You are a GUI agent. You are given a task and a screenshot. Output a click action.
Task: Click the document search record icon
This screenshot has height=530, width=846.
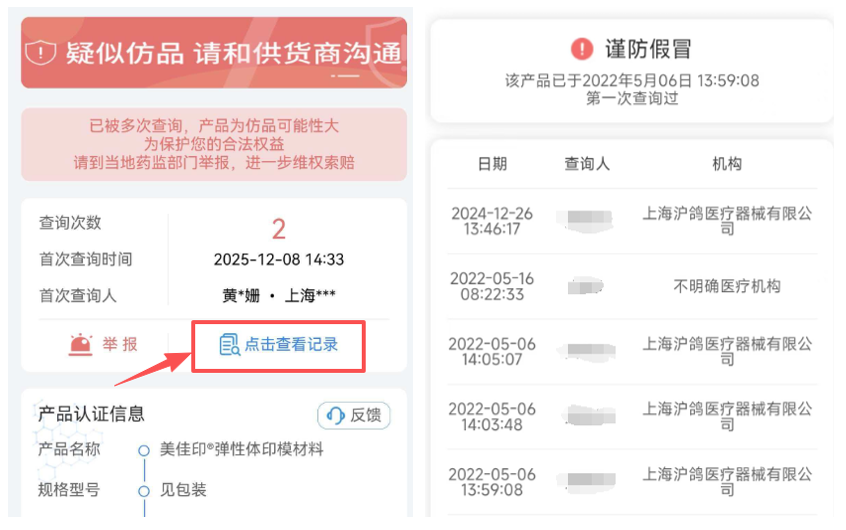229,345
